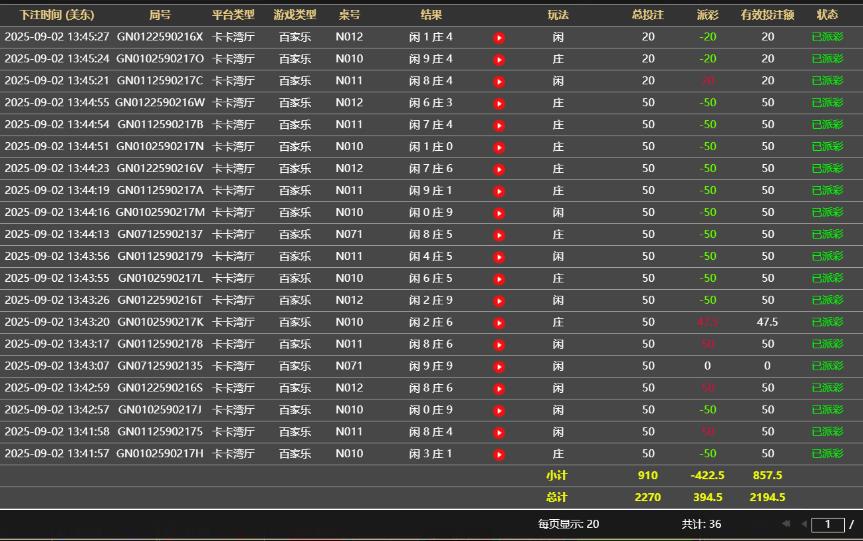Click the 每页显示: 20 page size control
Viewport: 863px width, 541px height.
click(x=568, y=524)
